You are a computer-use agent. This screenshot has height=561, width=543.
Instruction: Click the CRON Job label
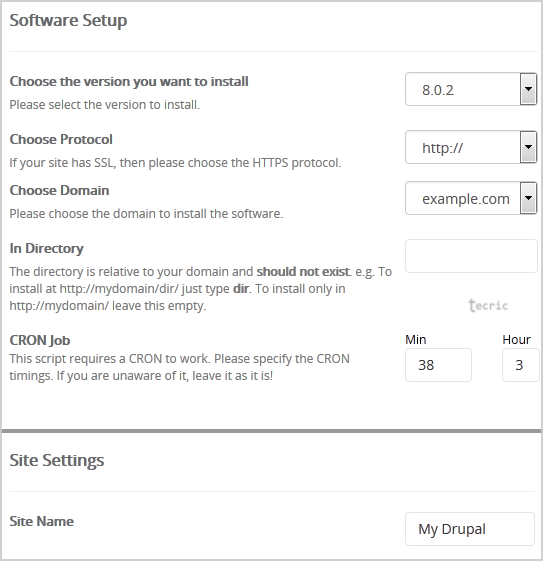coord(40,340)
